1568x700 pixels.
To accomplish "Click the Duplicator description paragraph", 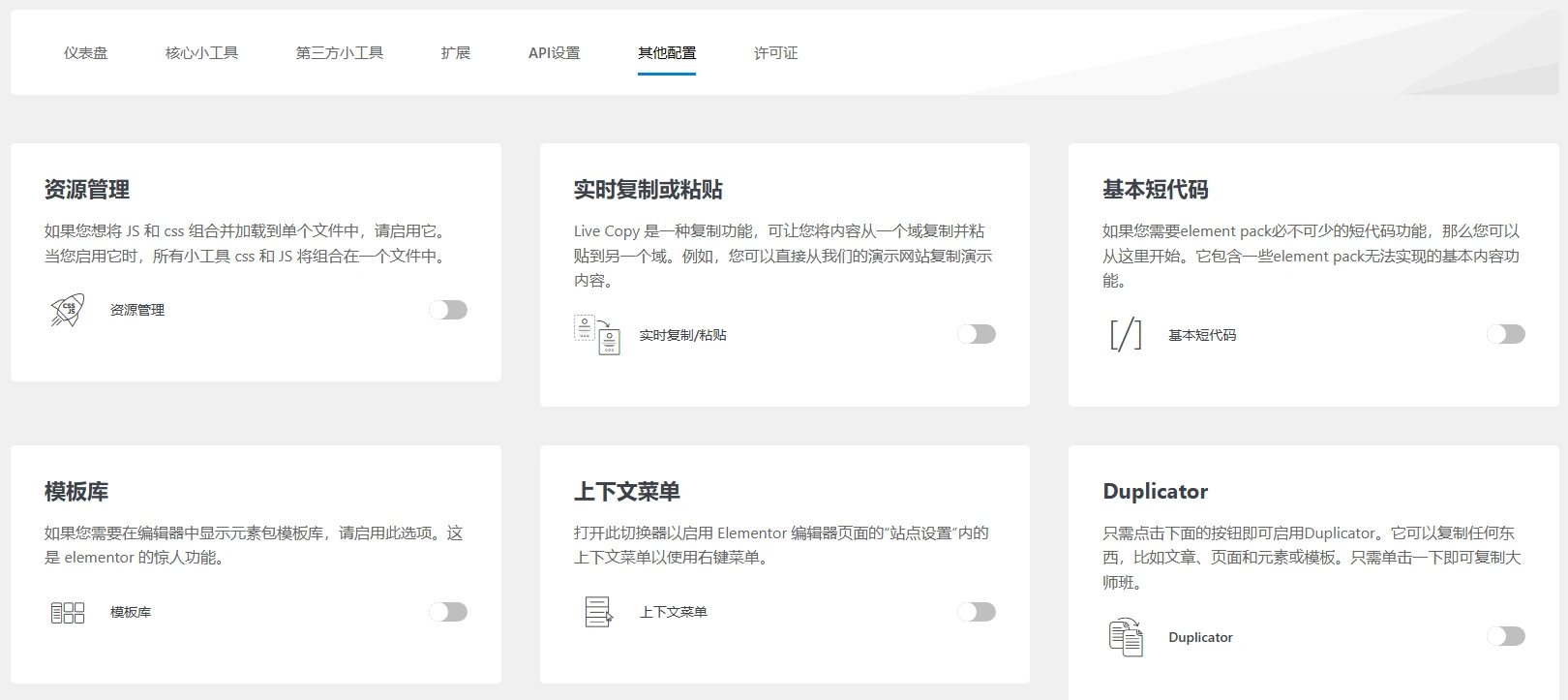I will pyautogui.click(x=1312, y=558).
